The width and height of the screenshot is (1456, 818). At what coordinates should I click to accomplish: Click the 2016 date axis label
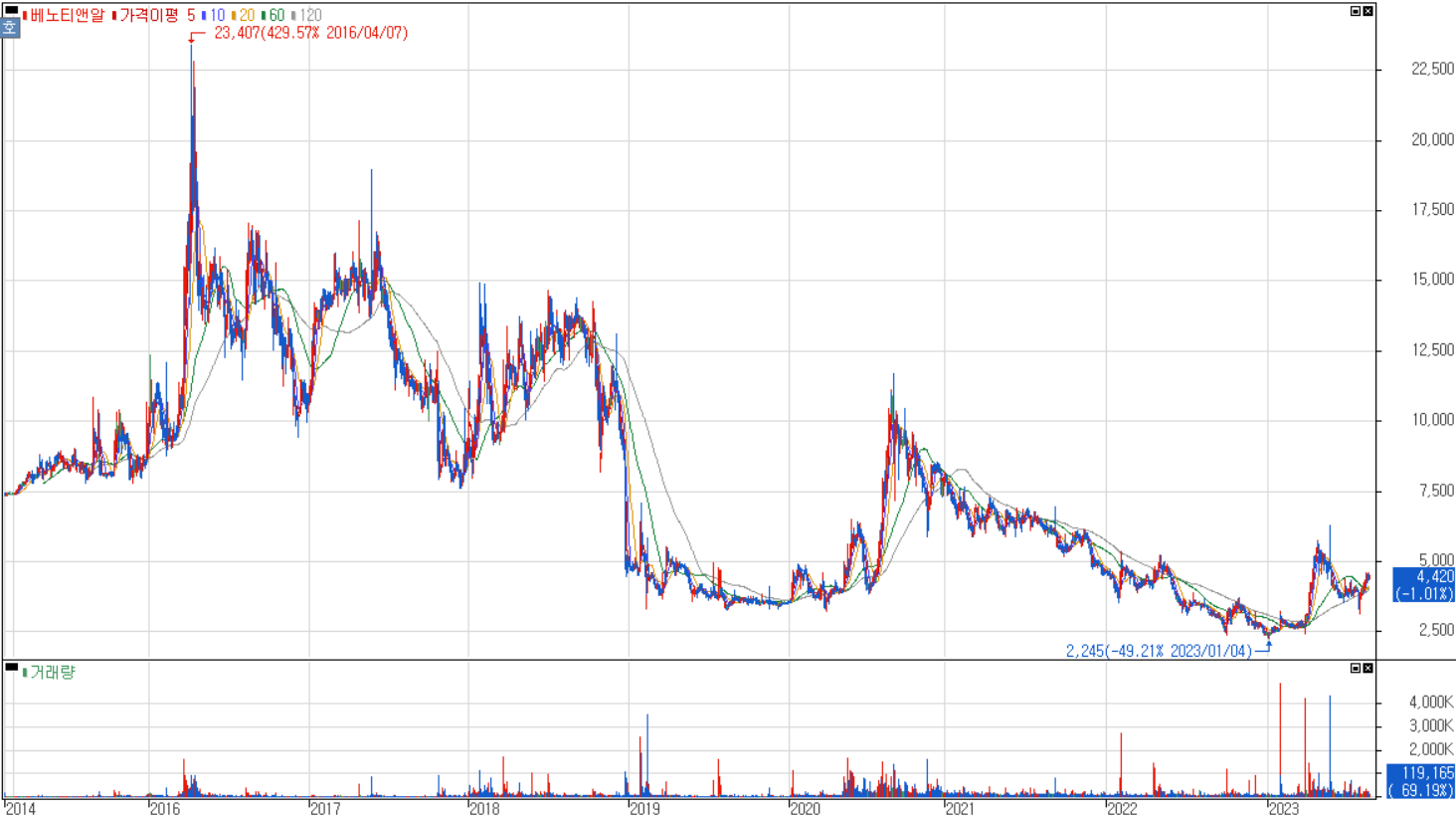165,809
